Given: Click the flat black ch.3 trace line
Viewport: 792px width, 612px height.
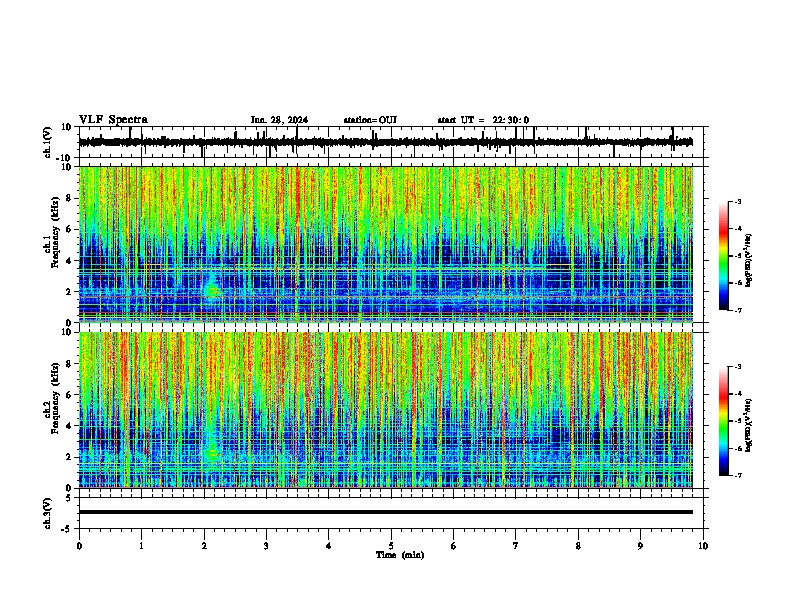Looking at the screenshot, I should tap(386, 512).
